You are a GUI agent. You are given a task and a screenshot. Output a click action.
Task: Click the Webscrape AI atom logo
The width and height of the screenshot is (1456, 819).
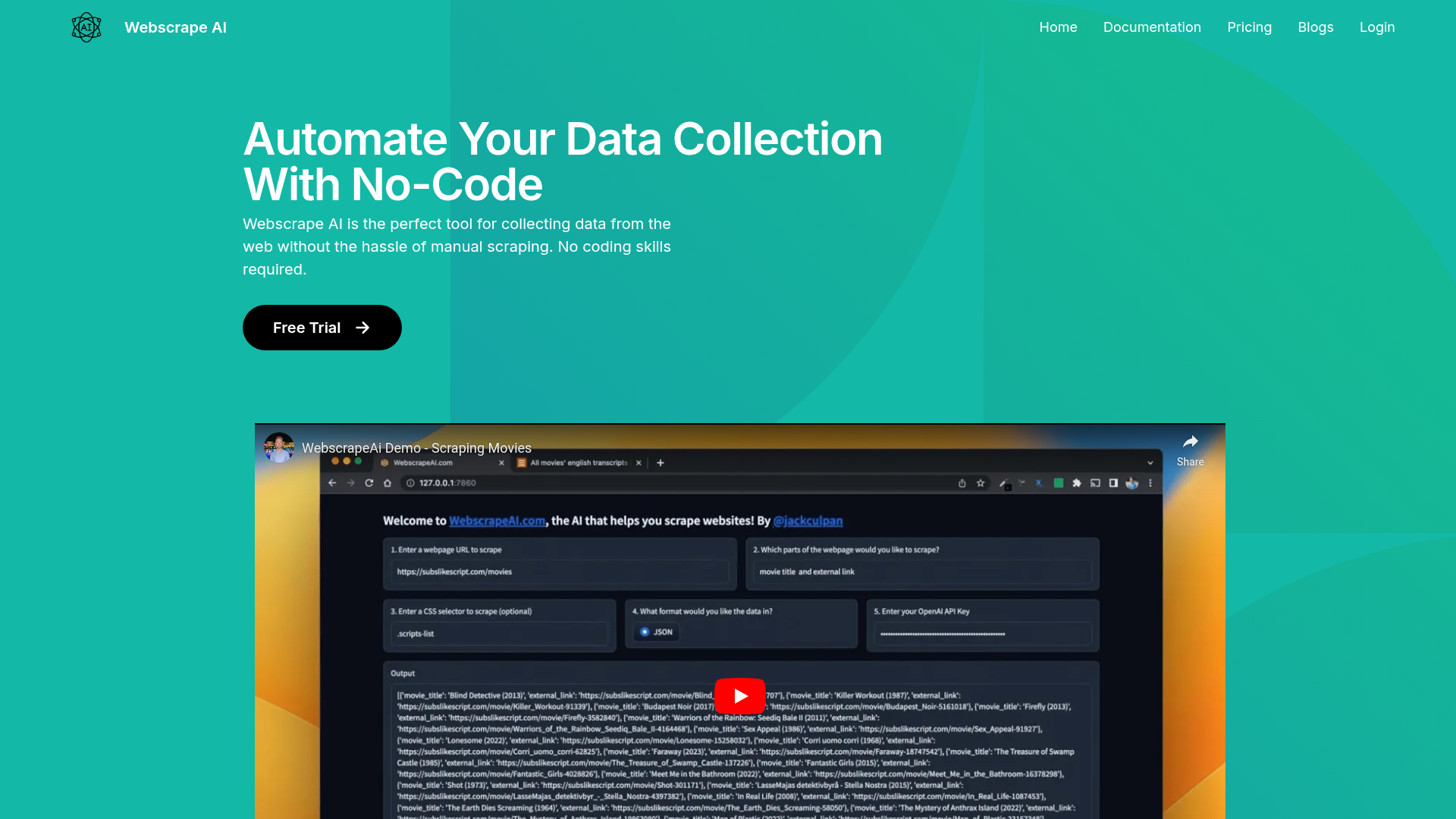tap(86, 27)
